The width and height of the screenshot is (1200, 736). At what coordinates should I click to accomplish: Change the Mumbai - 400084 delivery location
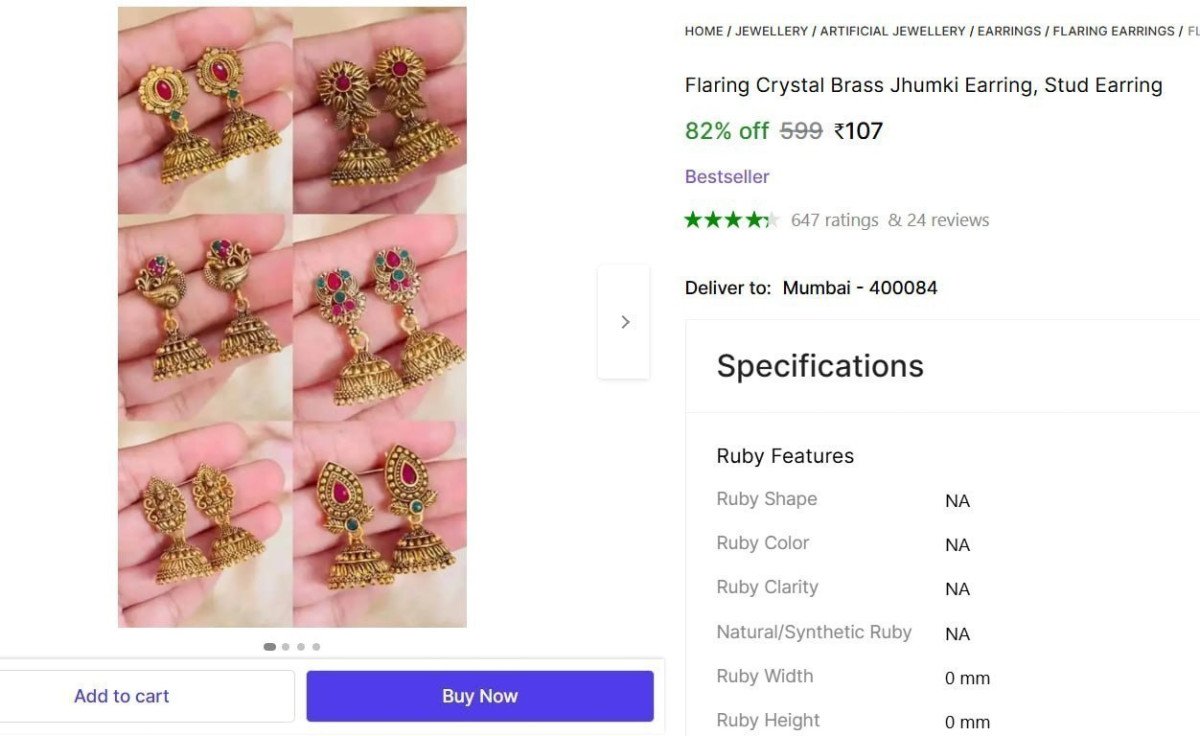click(x=860, y=288)
